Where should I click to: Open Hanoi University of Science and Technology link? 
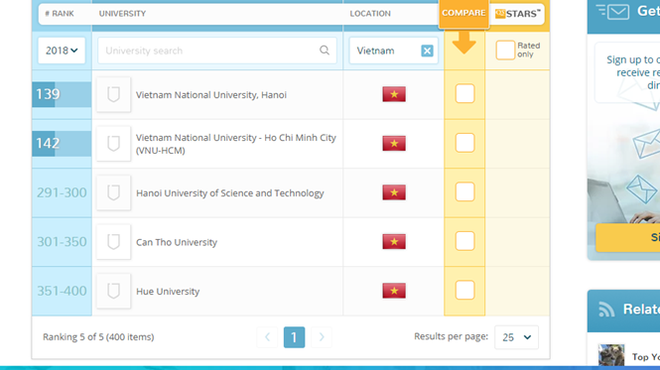[230, 193]
